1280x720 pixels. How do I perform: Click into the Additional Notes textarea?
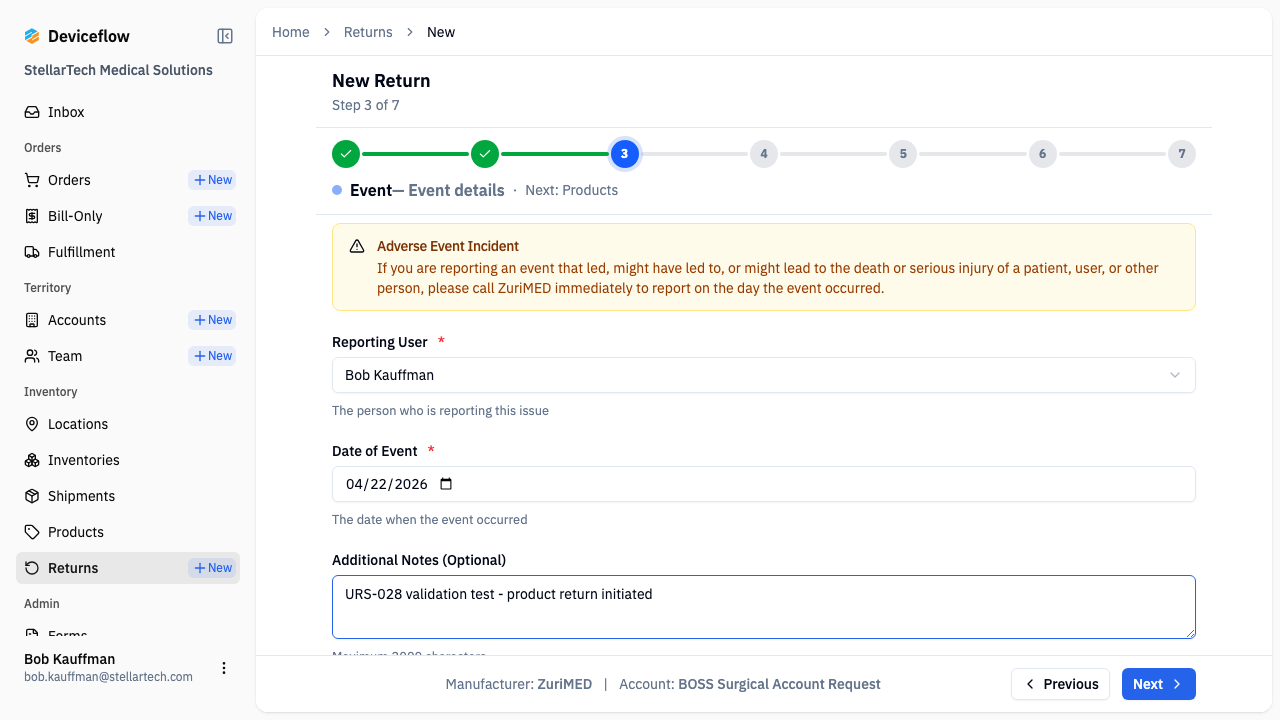[764, 607]
